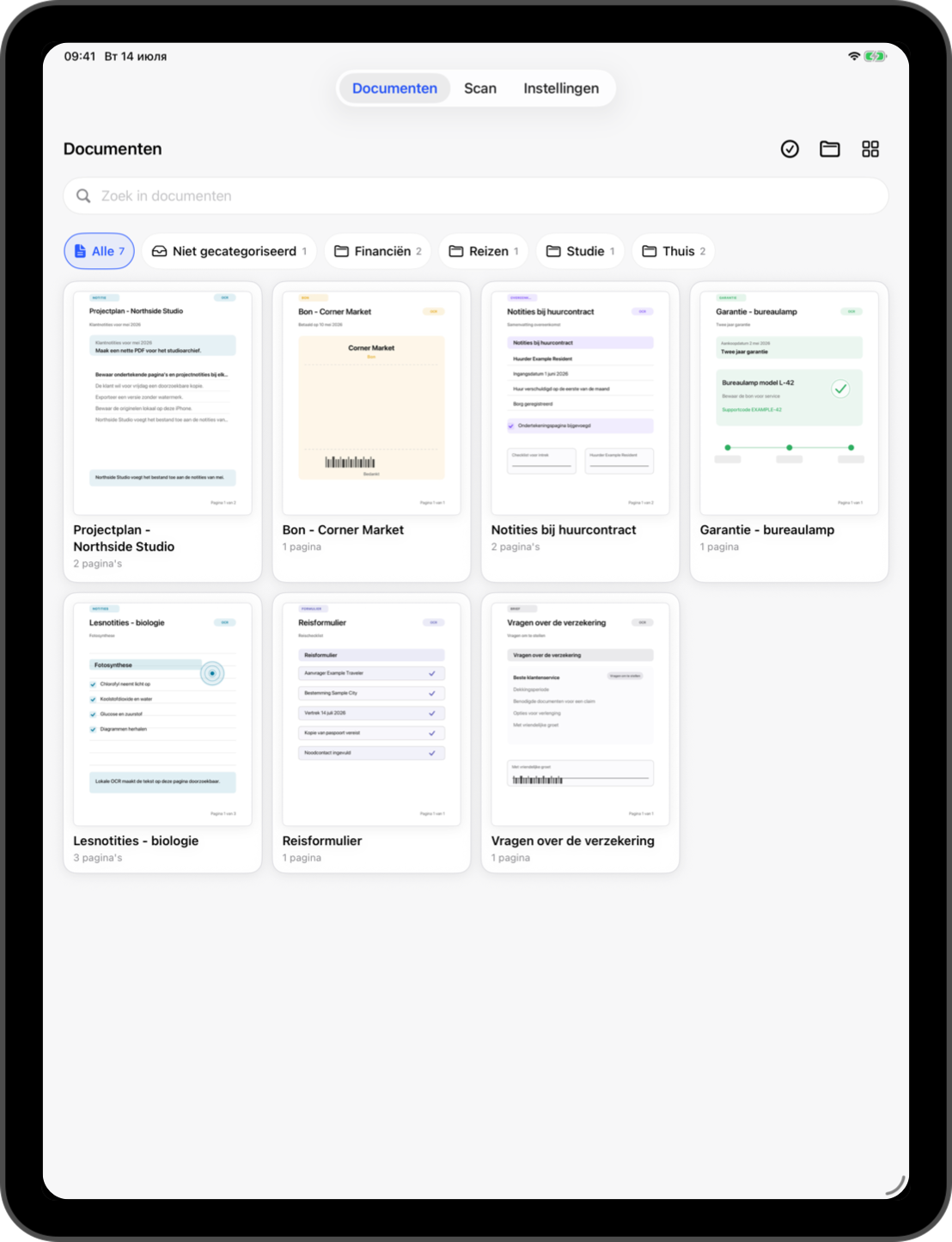Open Projectplan - Northside Studio thumbnail
This screenshot has height=1242, width=952.
[162, 402]
